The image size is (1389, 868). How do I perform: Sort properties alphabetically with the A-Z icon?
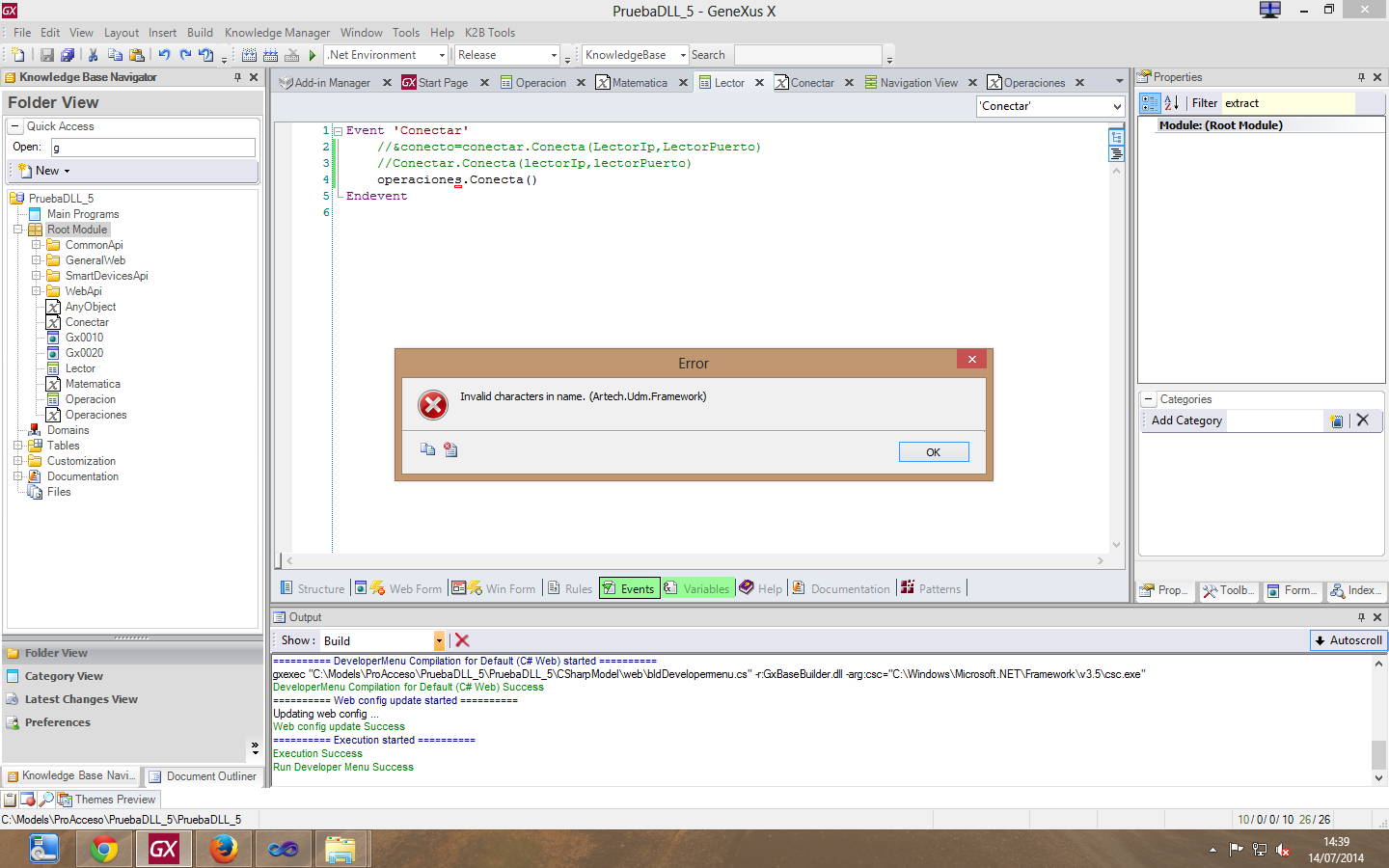1172,103
